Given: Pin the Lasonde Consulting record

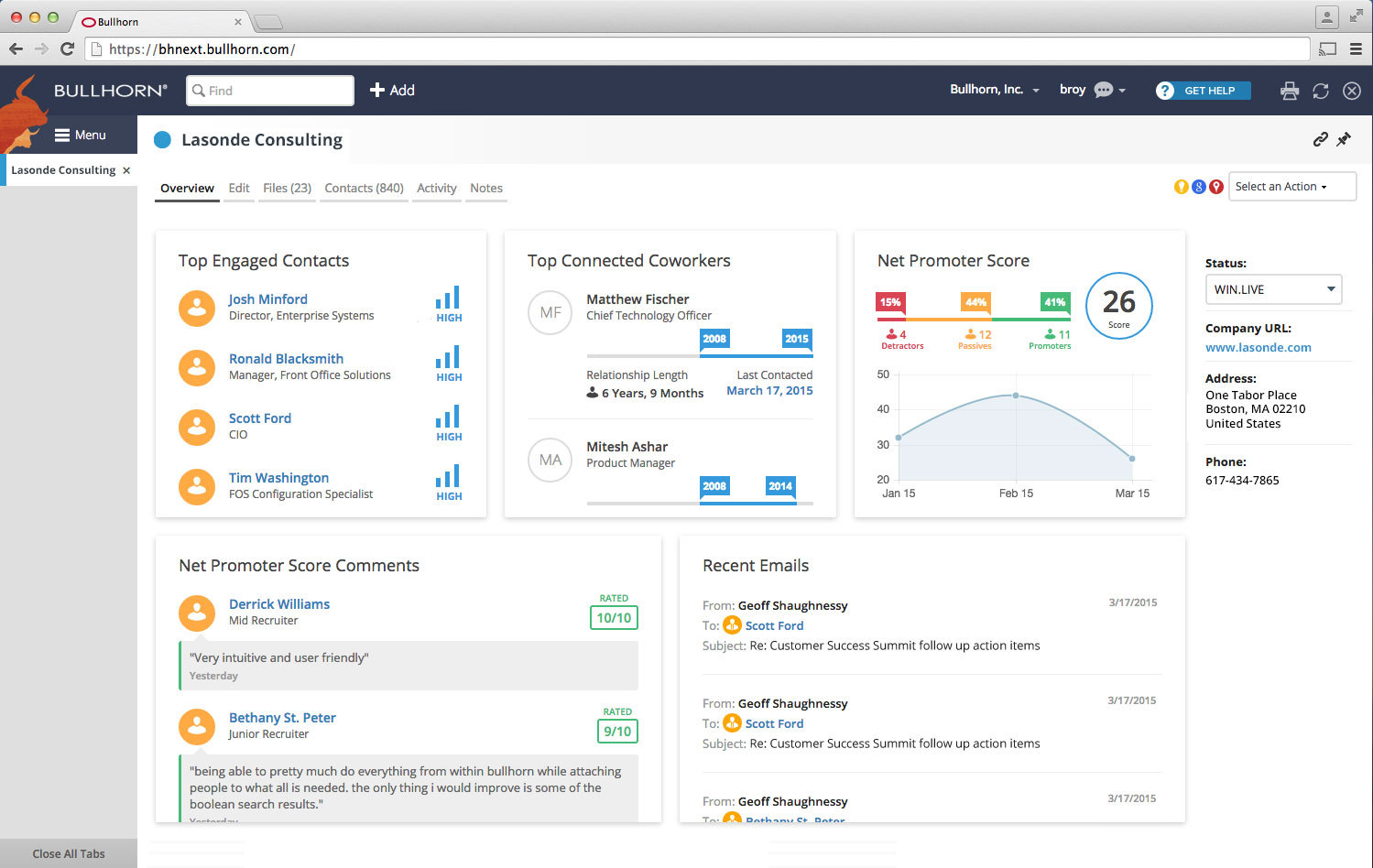Looking at the screenshot, I should pos(1344,139).
